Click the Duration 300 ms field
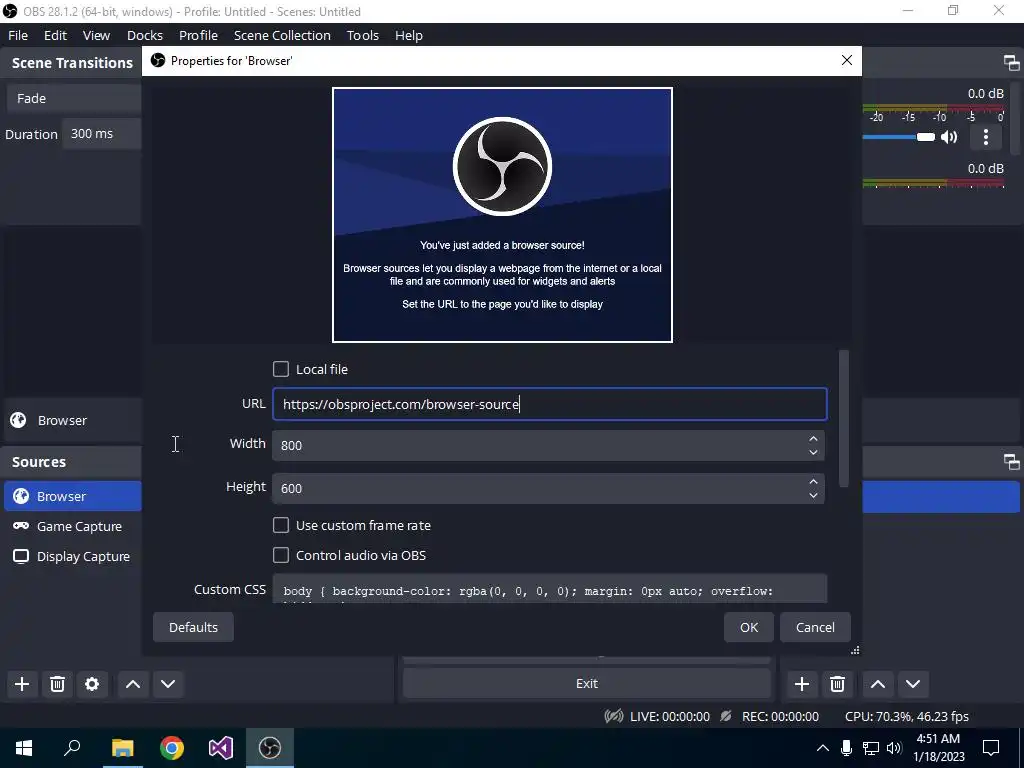 tap(102, 134)
